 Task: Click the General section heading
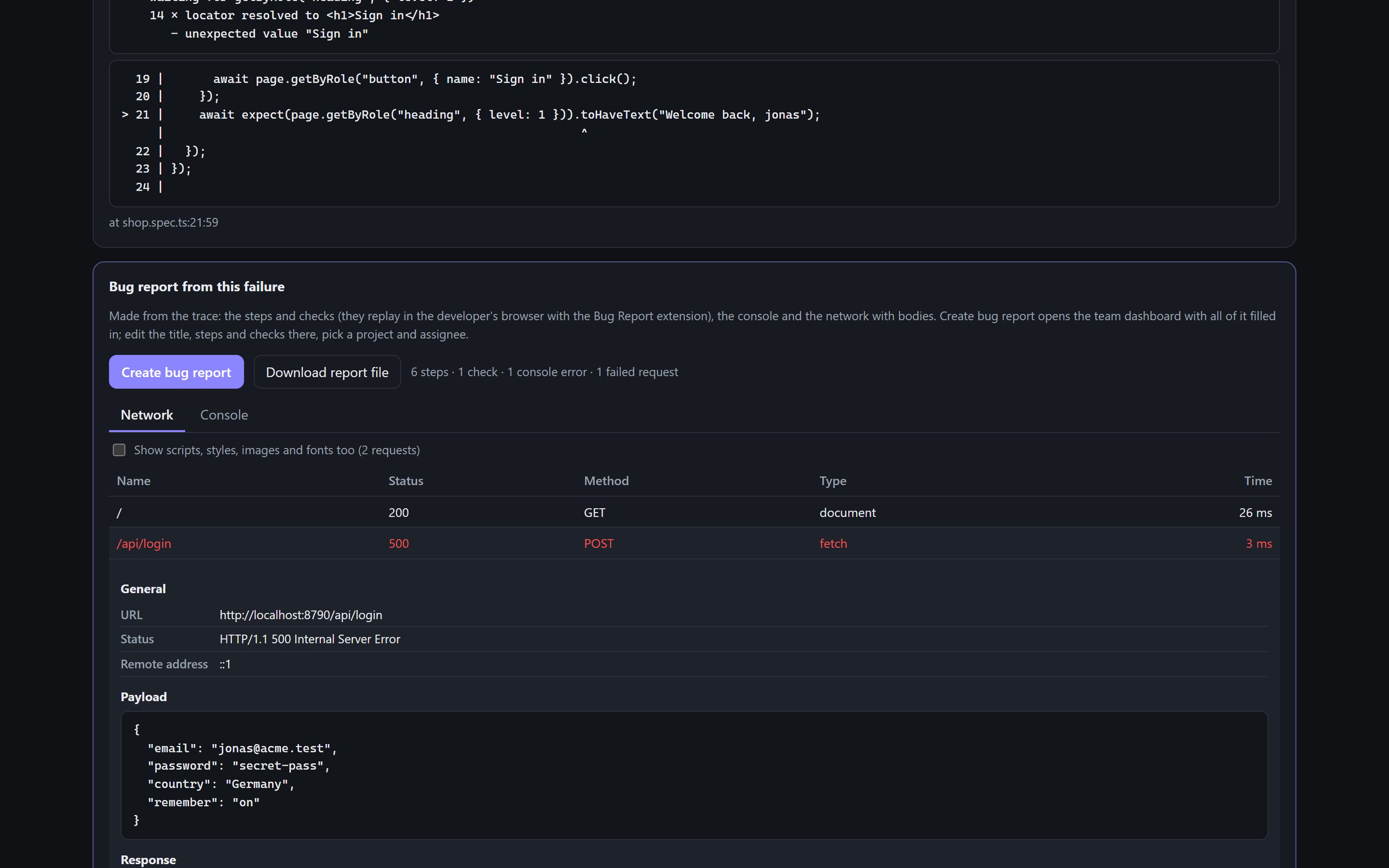point(143,589)
